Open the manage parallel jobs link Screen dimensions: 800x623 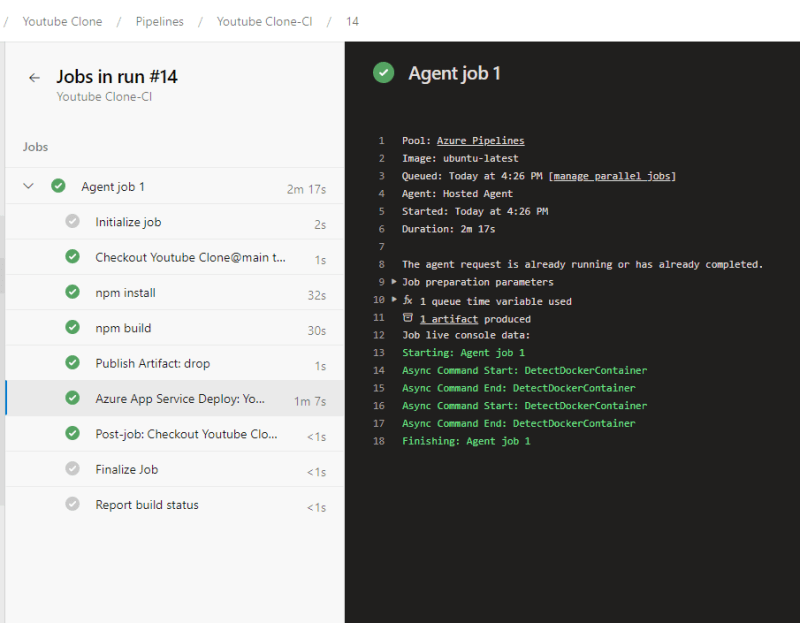pos(612,176)
